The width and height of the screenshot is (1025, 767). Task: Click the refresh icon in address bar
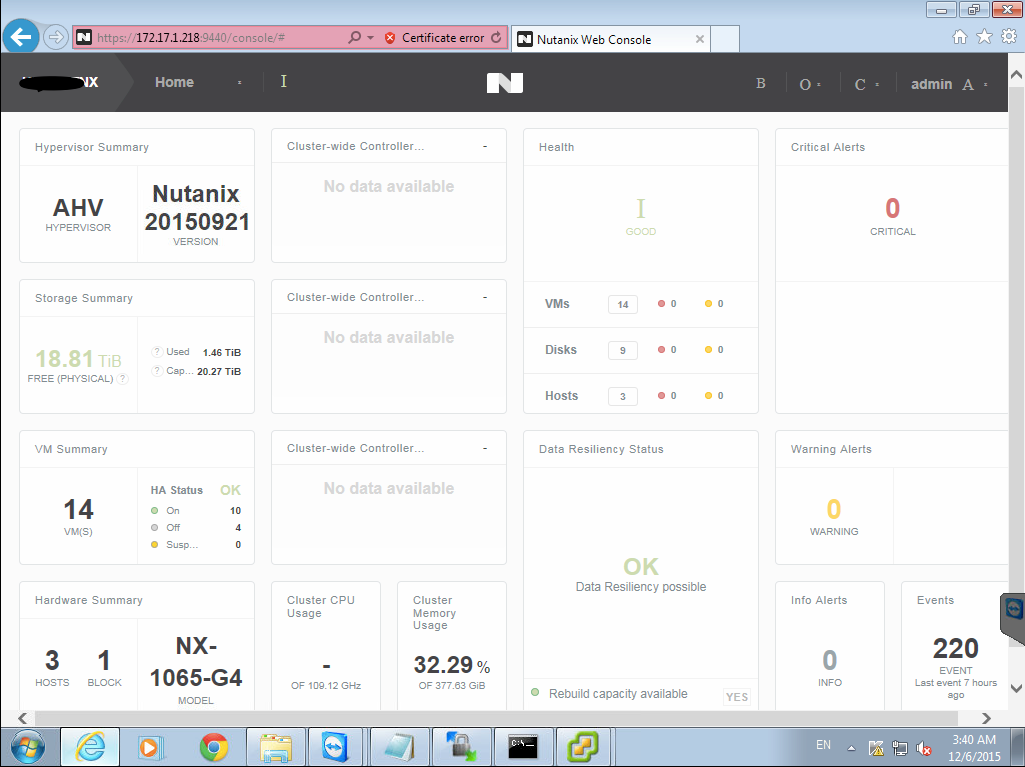[x=496, y=37]
